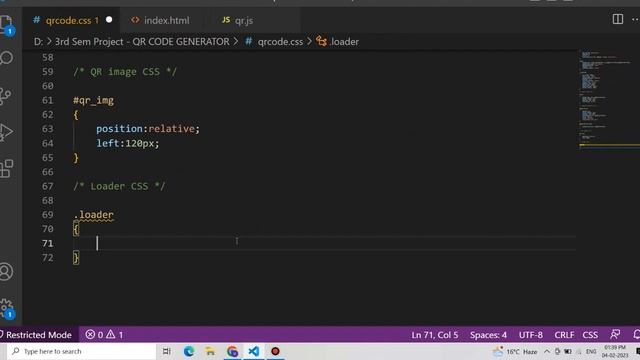Screen dimensions: 640x360
Task: Click the ENG language indicator
Action: [591, 351]
